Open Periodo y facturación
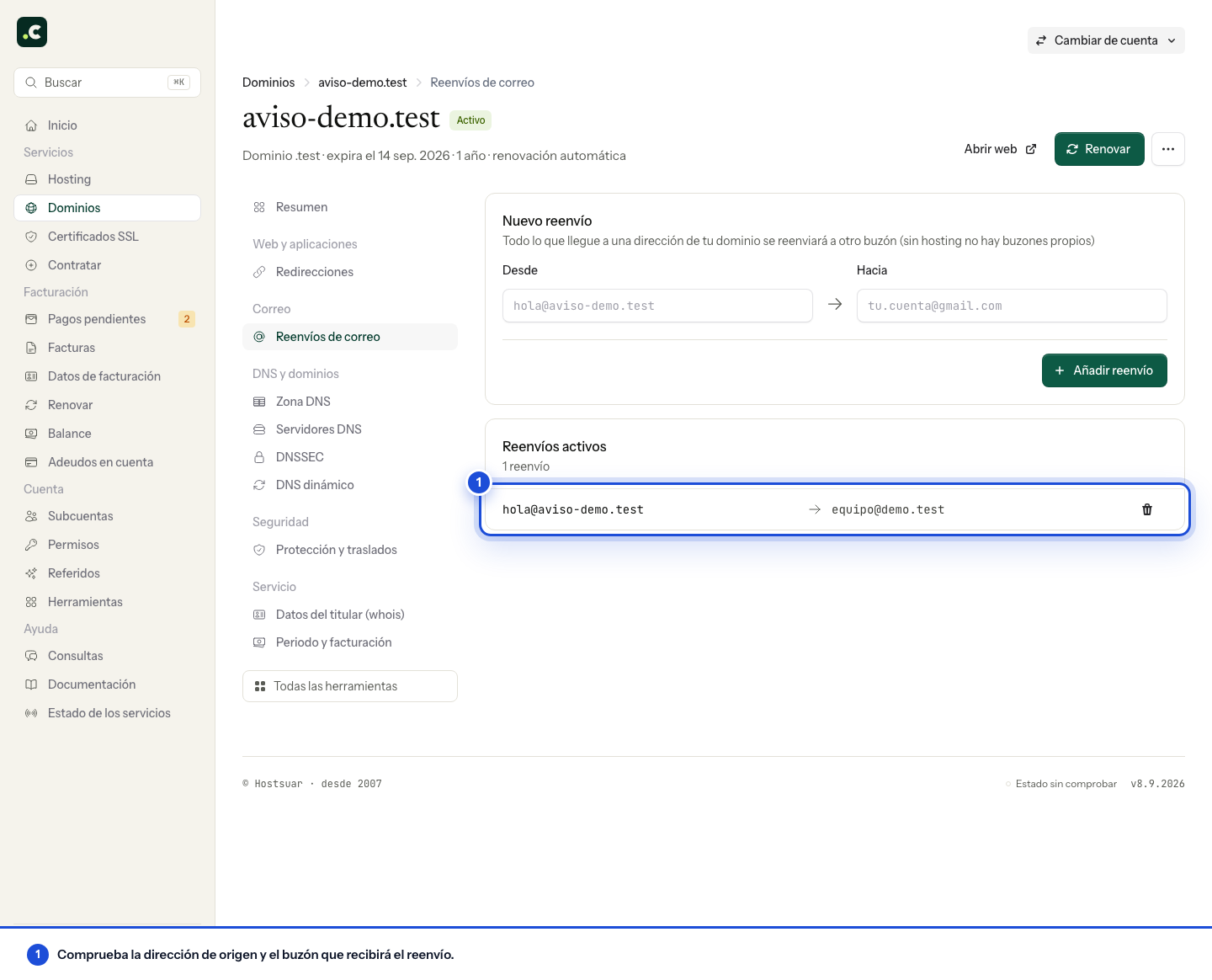This screenshot has height=980, width=1212. click(350, 642)
